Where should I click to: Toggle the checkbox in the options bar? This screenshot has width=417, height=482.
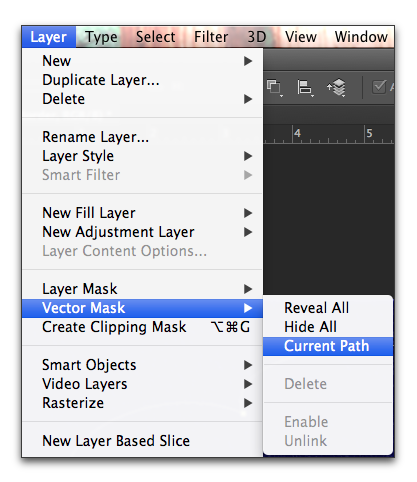pos(379,87)
